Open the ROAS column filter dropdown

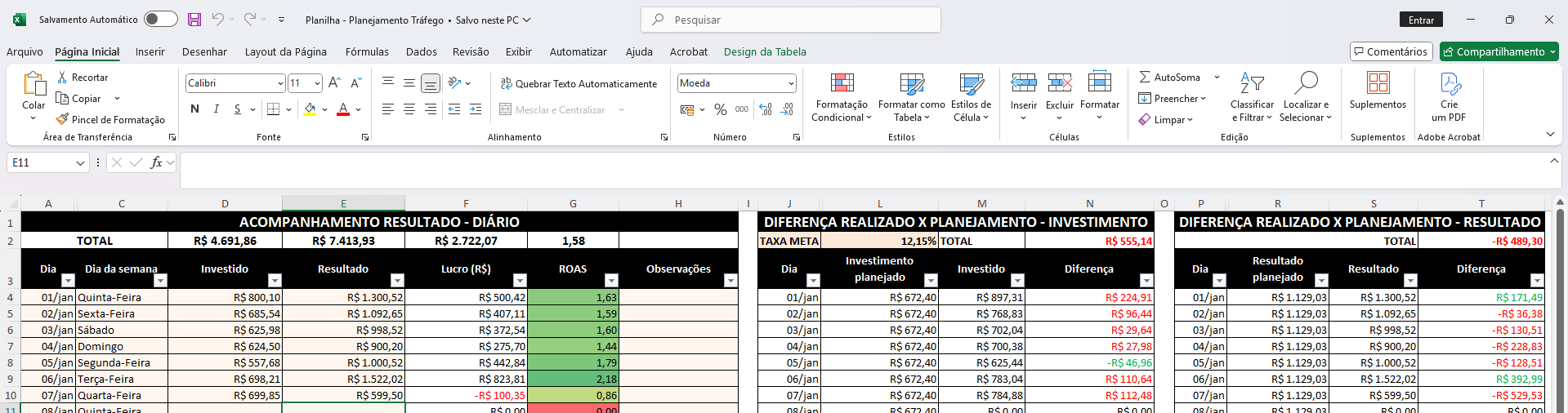tap(610, 281)
